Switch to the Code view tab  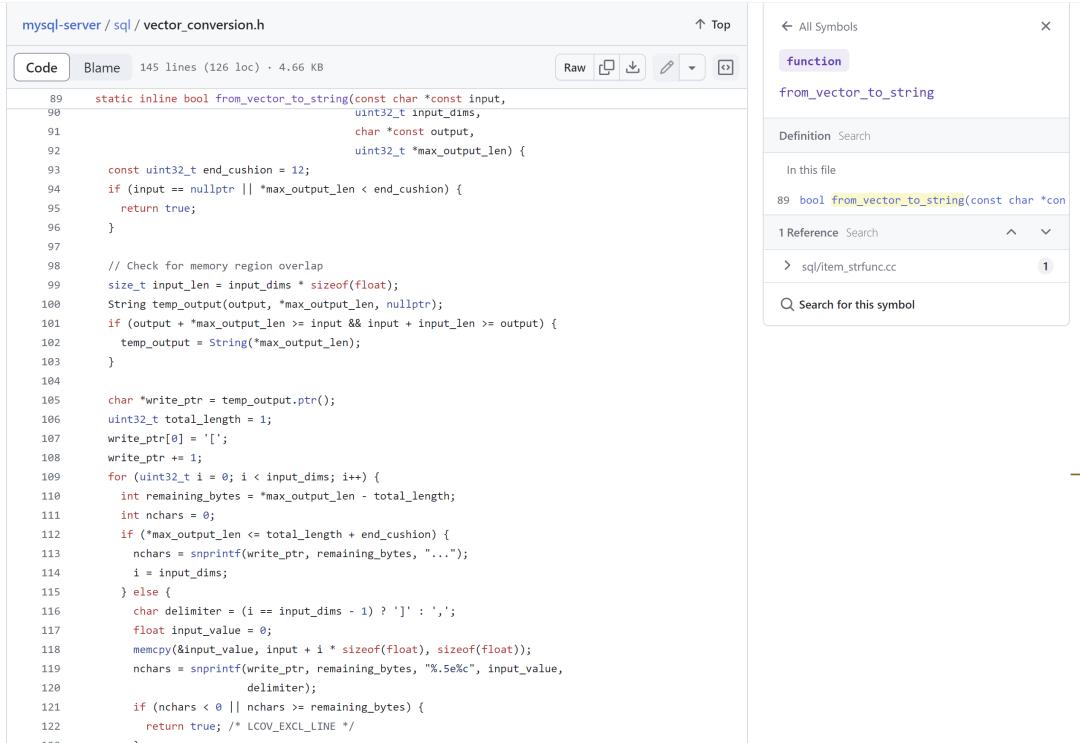point(41,67)
